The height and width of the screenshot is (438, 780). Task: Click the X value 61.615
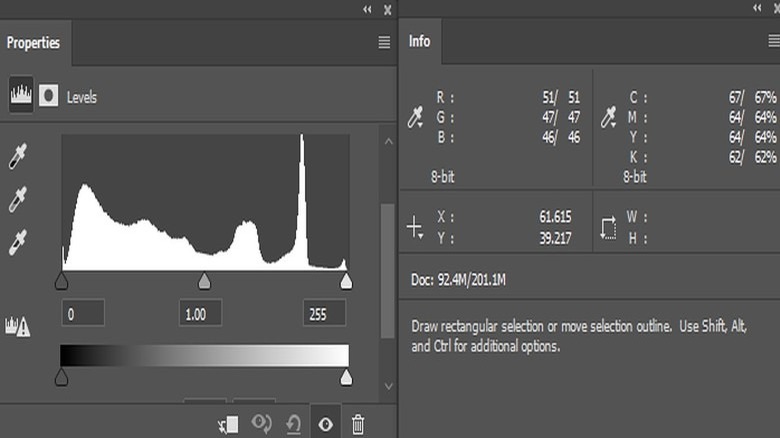pyautogui.click(x=555, y=217)
